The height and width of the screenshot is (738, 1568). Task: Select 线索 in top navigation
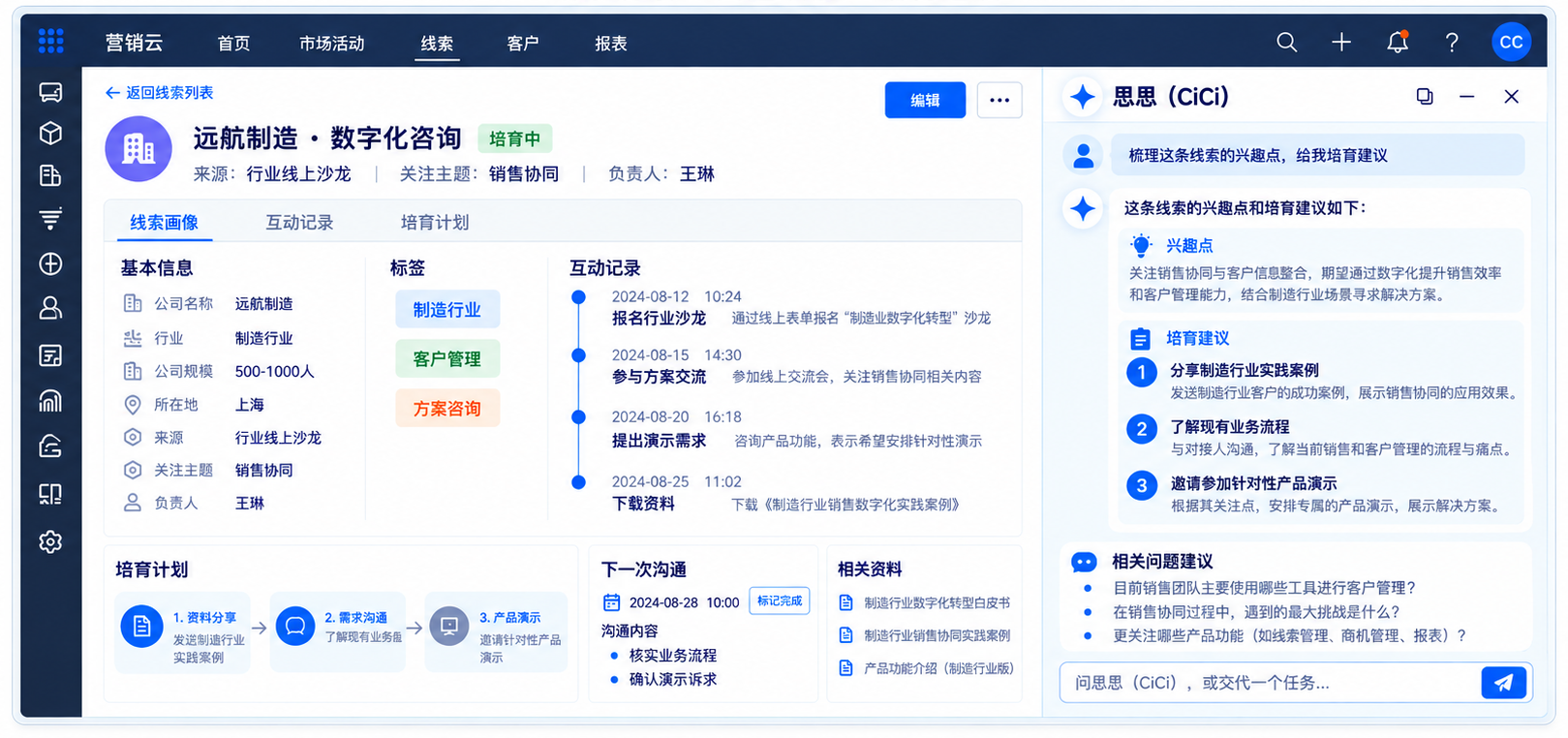tap(437, 44)
